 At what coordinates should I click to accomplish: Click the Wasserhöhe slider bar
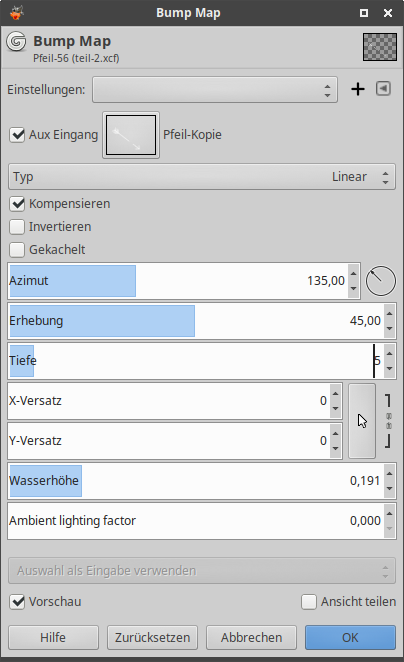[x=195, y=481]
